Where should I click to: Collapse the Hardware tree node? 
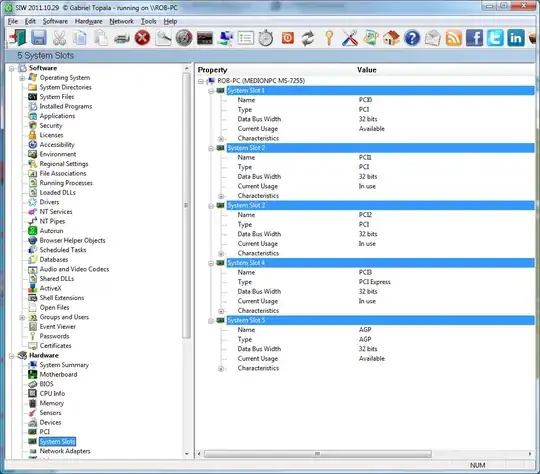12,356
